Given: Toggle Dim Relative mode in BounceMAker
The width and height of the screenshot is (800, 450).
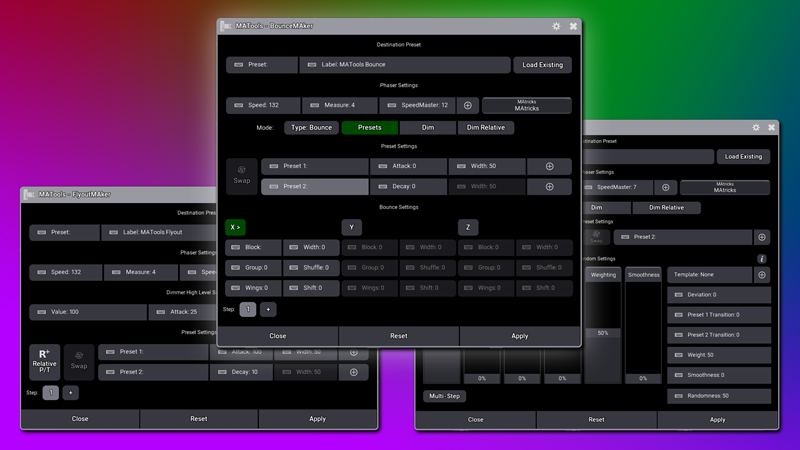Looking at the screenshot, I should (x=486, y=128).
